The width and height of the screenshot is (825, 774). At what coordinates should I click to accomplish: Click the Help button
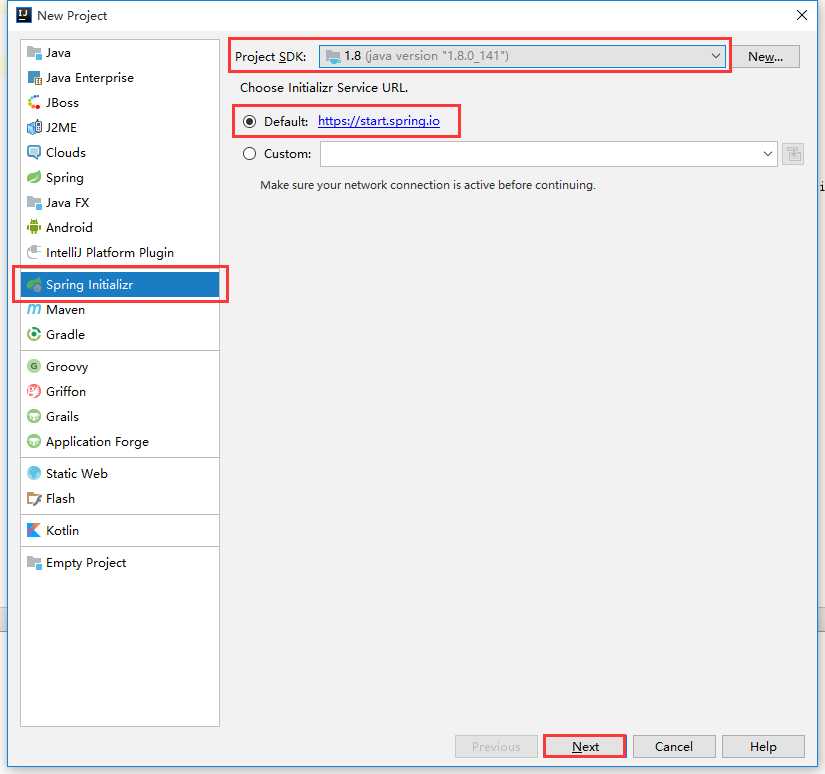(763, 747)
